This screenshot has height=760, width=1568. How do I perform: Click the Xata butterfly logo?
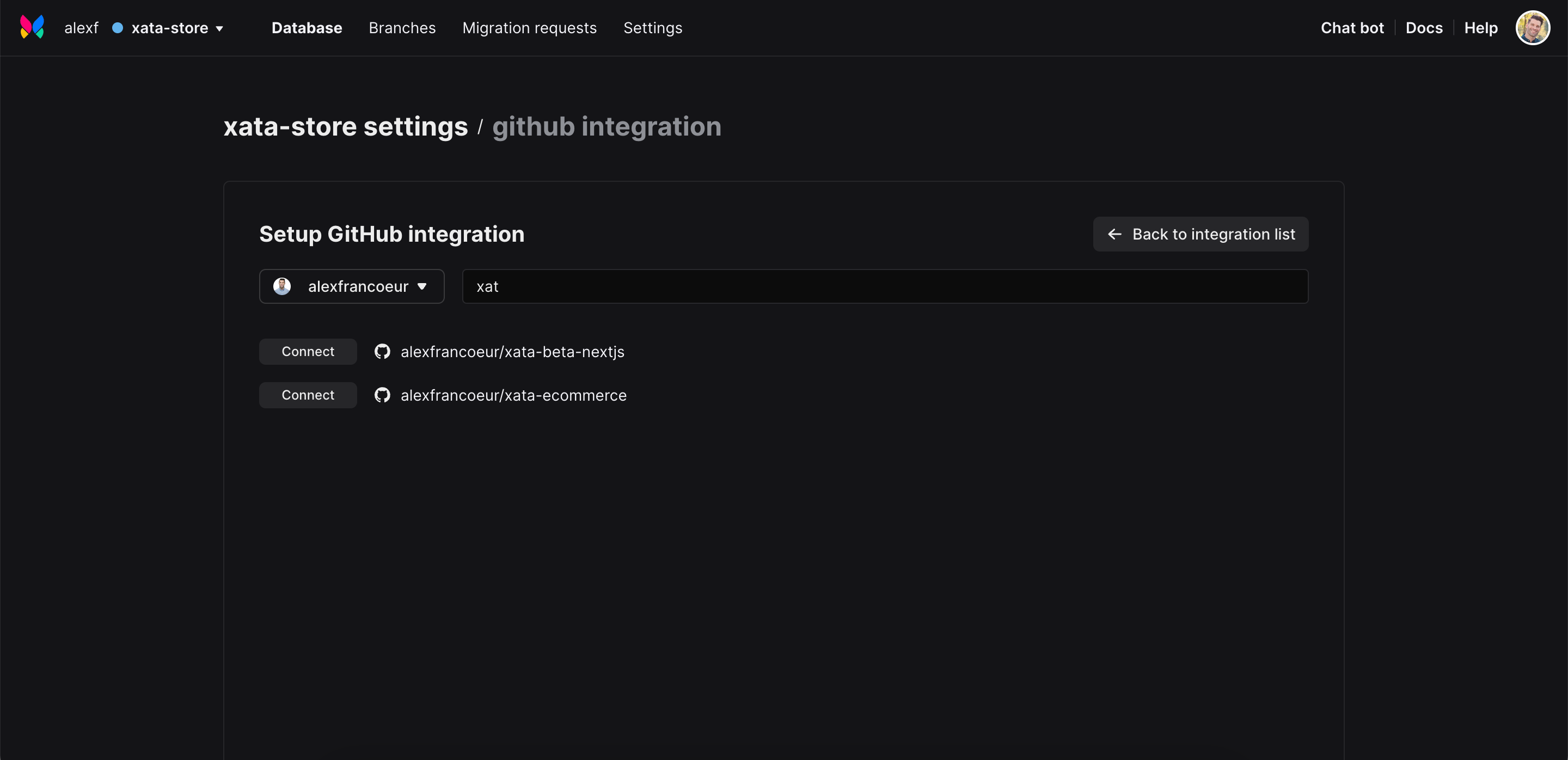point(32,27)
